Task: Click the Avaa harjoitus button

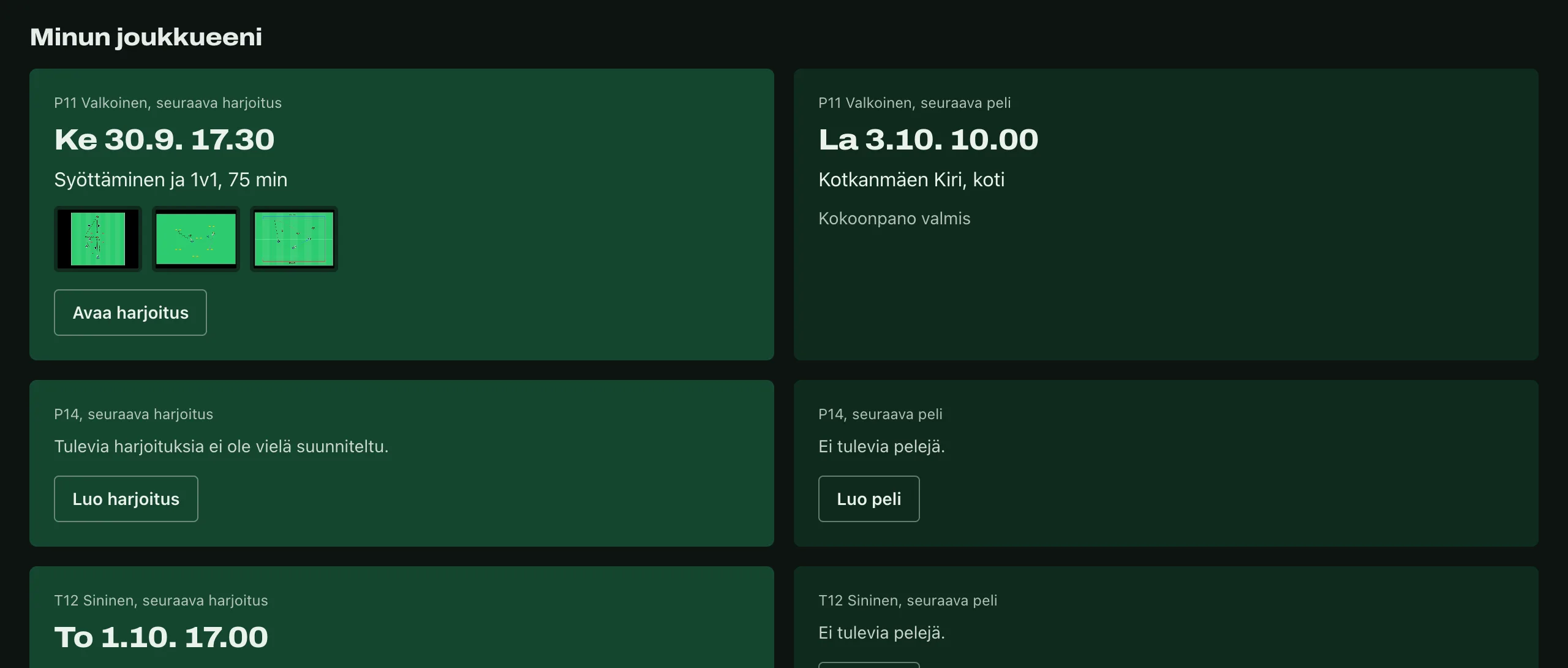Action: pos(130,313)
